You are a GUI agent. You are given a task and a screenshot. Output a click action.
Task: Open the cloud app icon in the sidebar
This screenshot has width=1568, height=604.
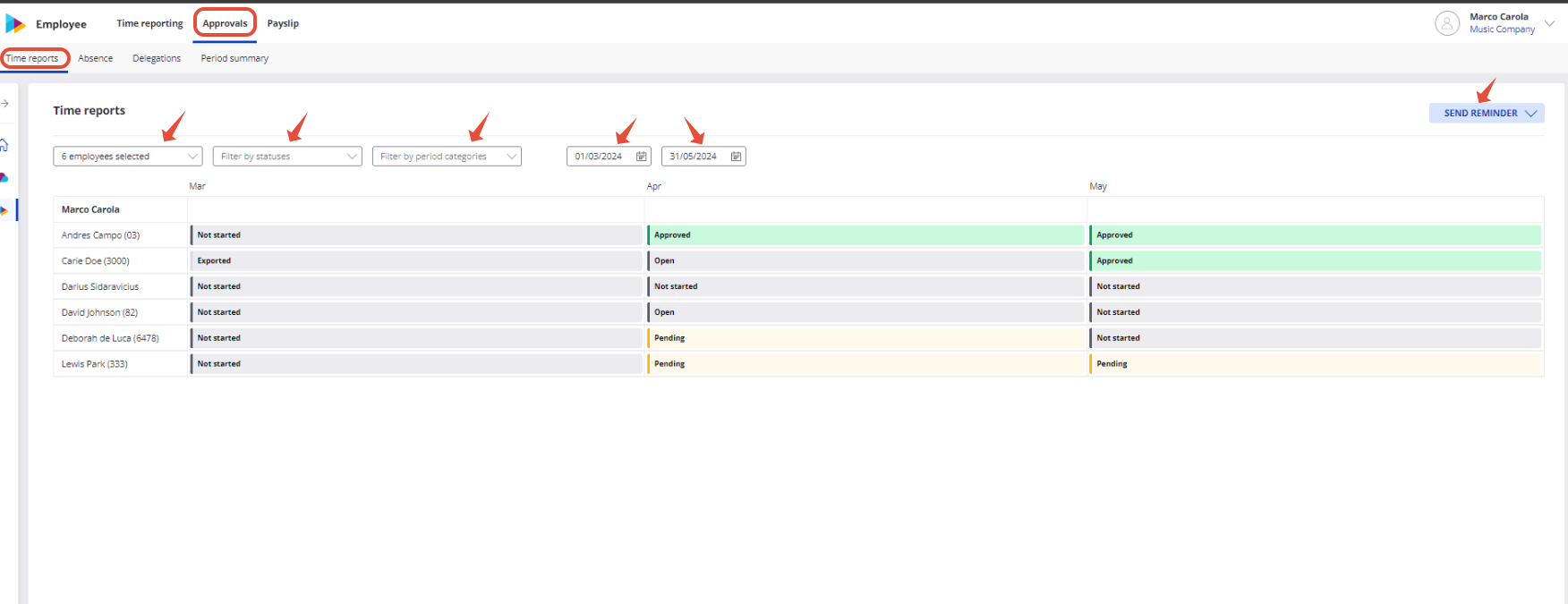tap(4, 177)
